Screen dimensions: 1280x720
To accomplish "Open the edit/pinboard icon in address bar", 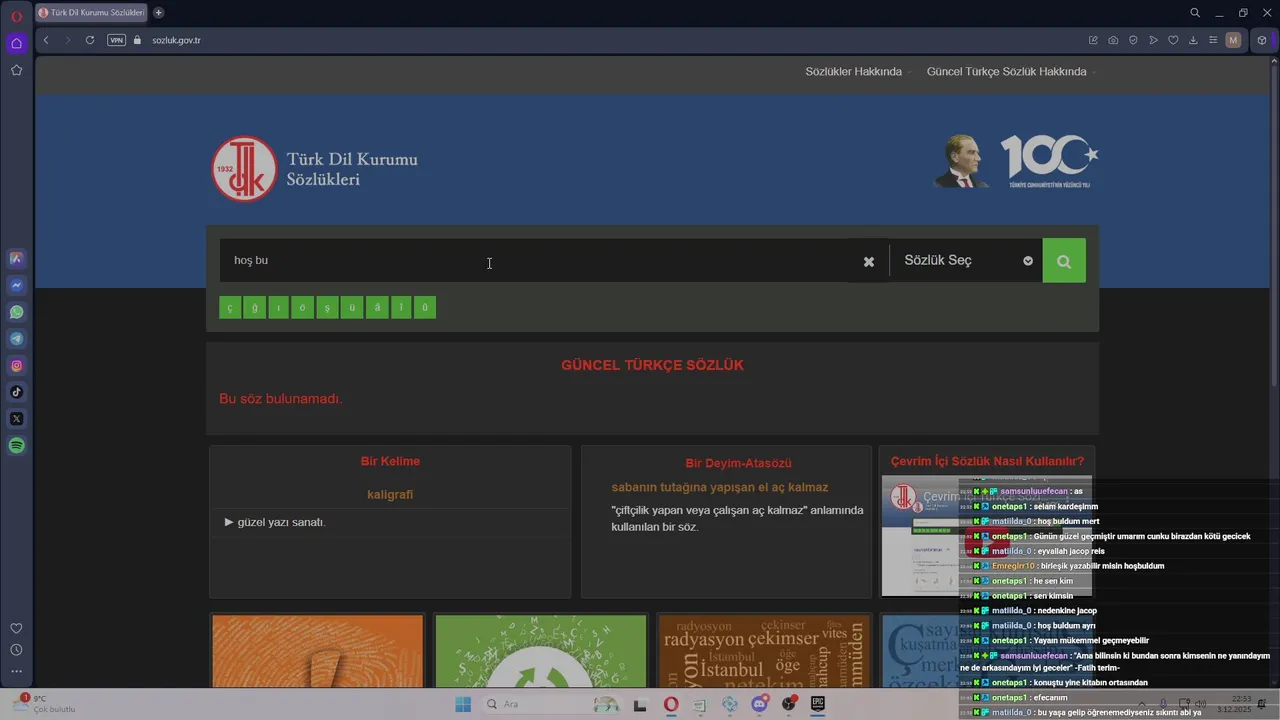I will (1093, 40).
